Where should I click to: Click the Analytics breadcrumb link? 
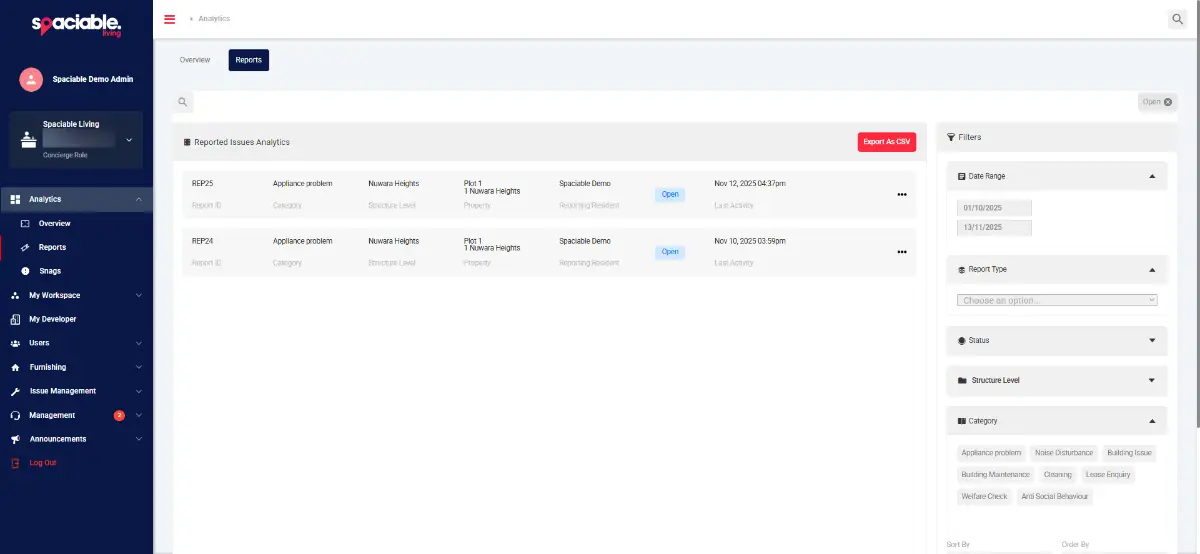point(214,19)
